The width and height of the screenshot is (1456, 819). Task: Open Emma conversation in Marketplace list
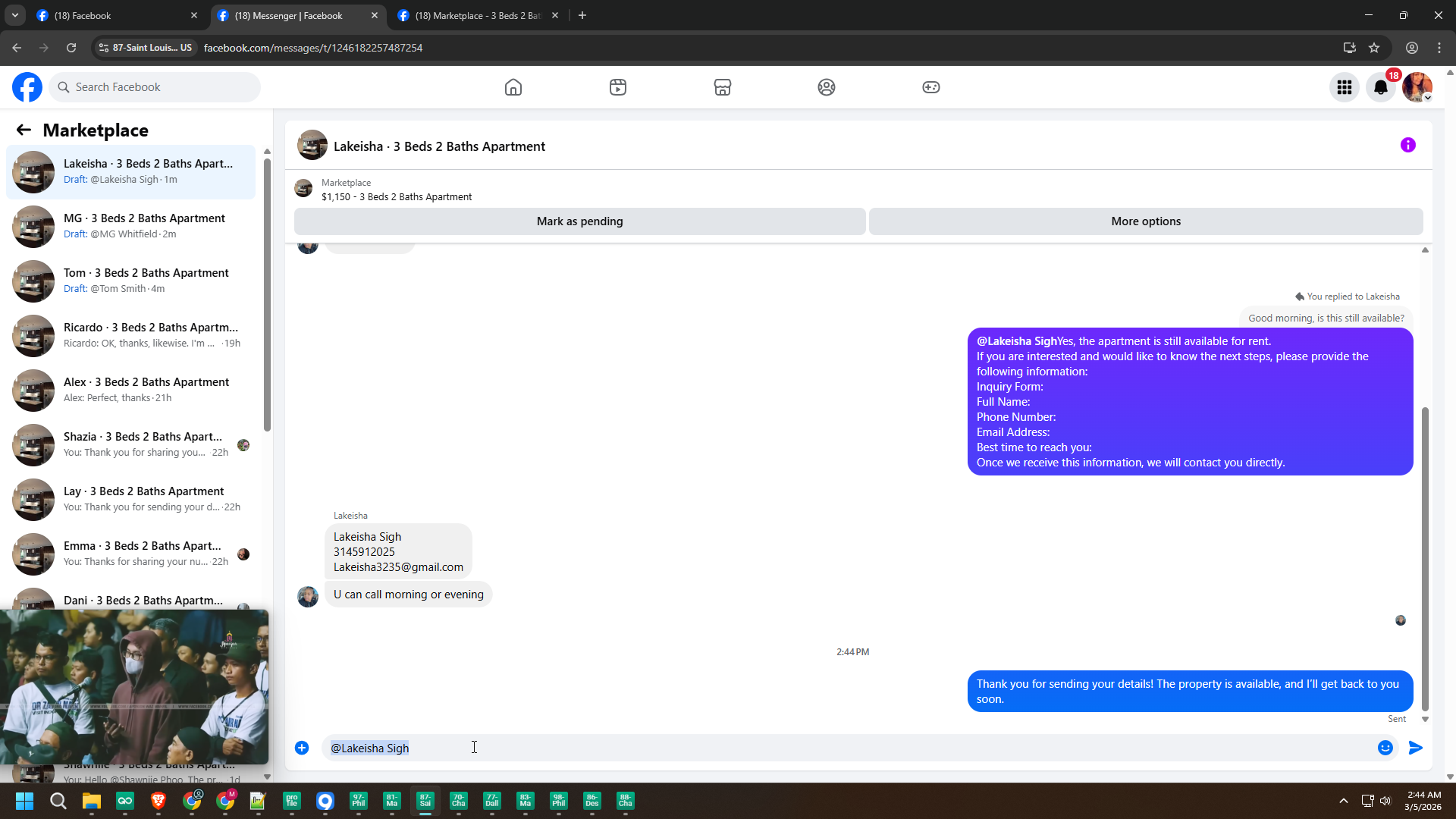tap(131, 554)
